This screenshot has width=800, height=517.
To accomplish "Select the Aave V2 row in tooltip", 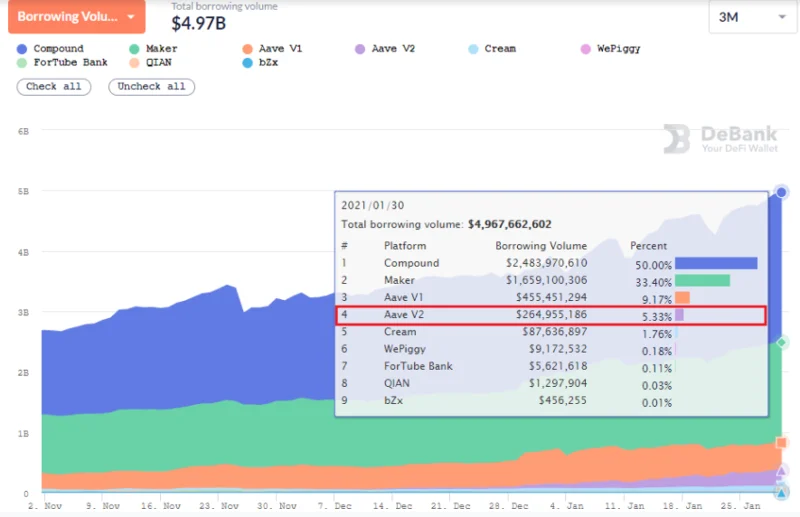I will pos(551,315).
